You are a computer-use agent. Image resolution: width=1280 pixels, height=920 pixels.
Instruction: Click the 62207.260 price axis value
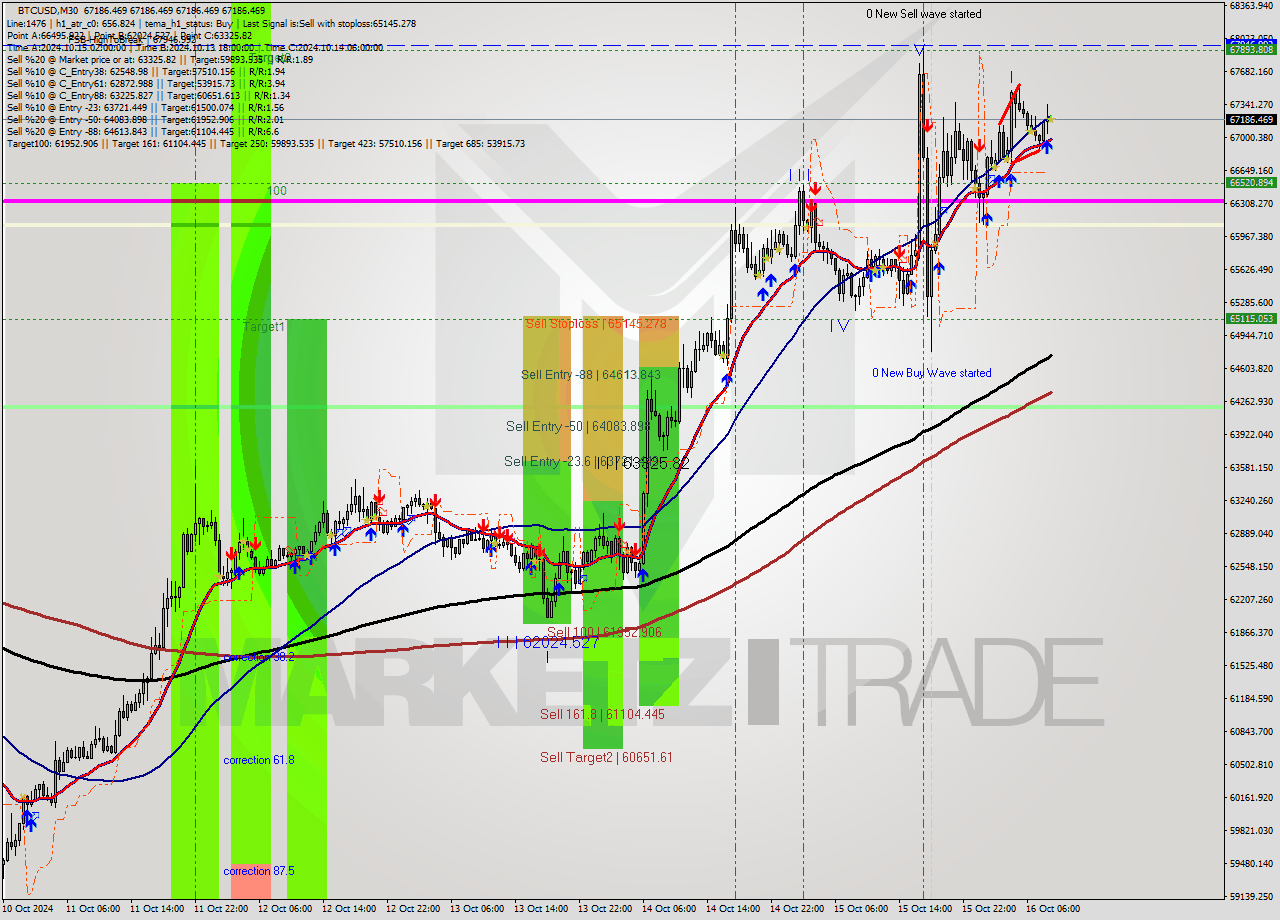tap(1250, 599)
